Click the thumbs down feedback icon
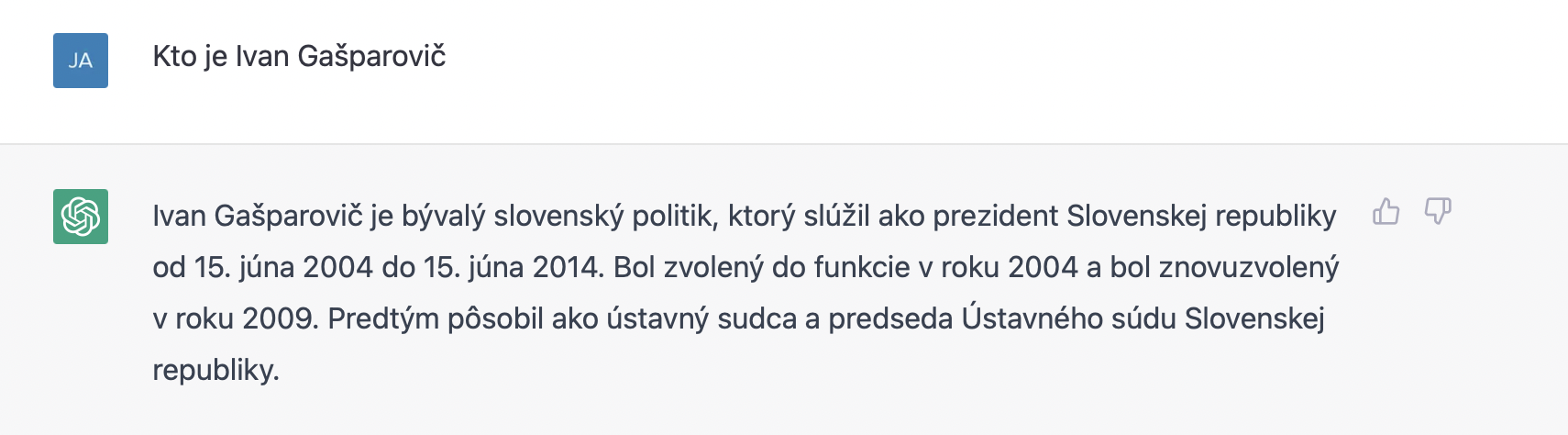 (x=1437, y=212)
